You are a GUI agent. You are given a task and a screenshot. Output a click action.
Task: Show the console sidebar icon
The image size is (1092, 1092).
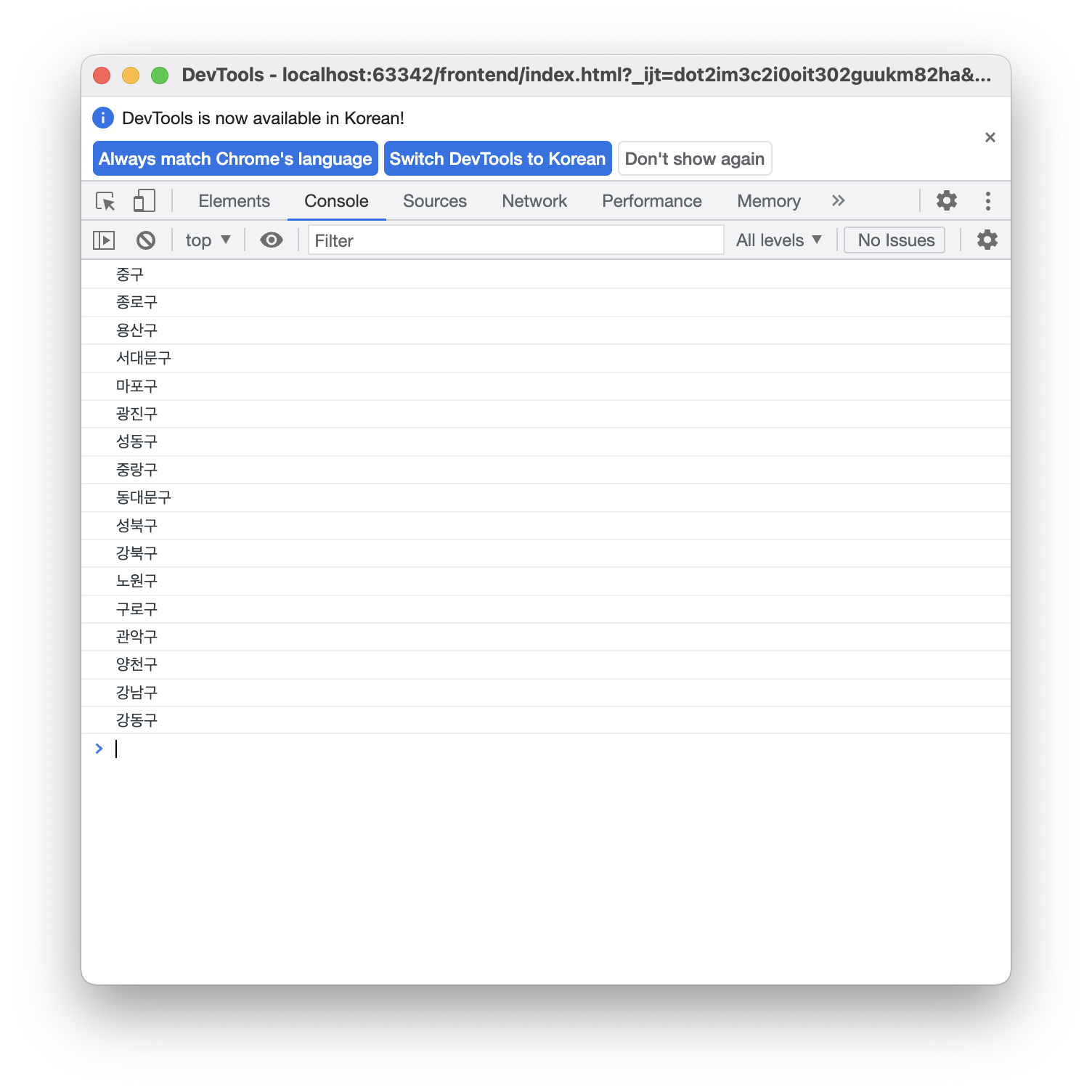click(104, 240)
